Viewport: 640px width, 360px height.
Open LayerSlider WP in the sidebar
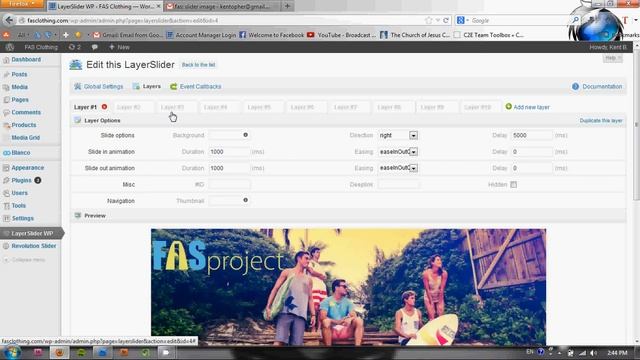point(32,233)
